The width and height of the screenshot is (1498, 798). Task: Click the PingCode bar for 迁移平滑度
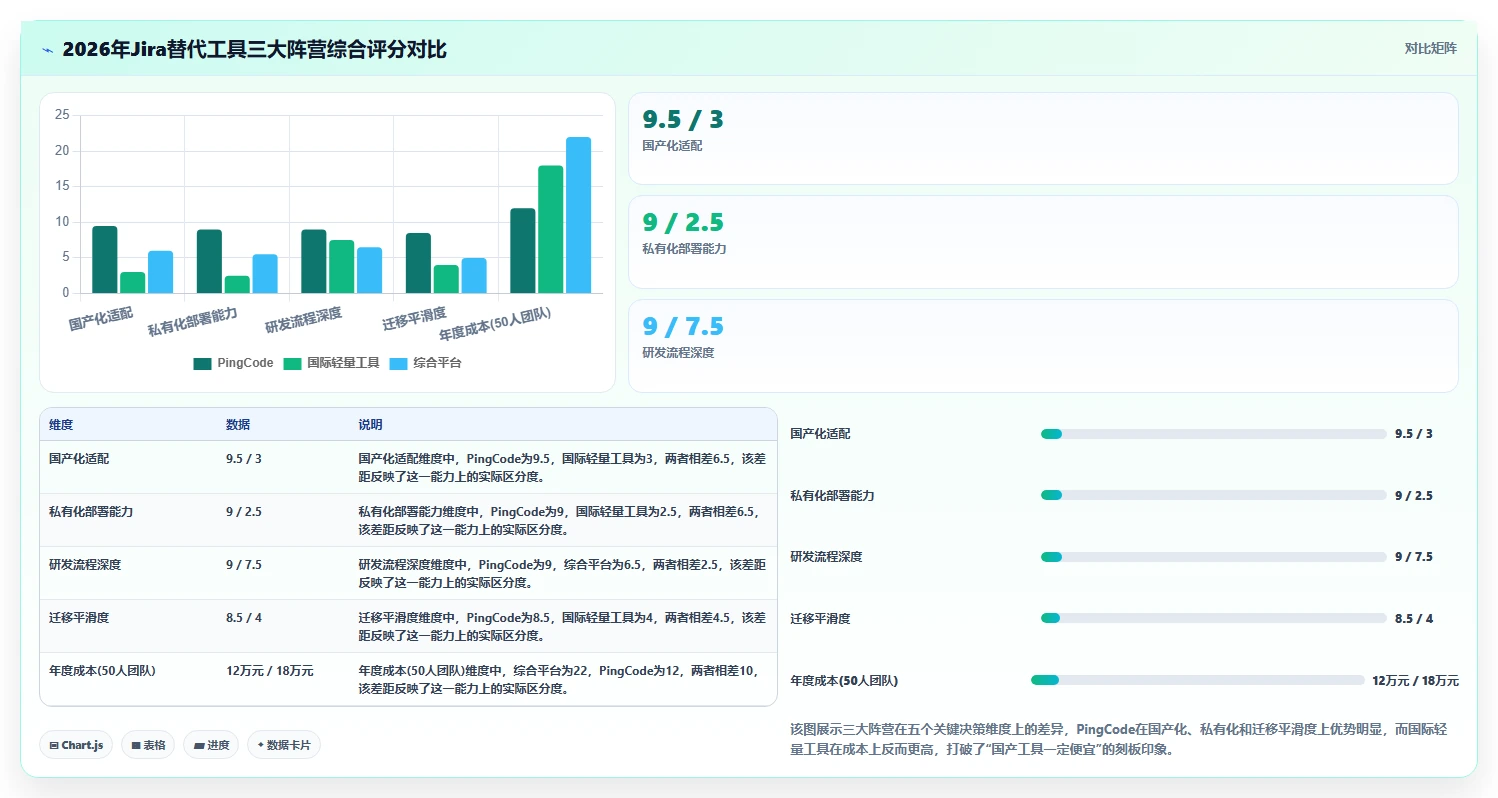pyautogui.click(x=419, y=263)
